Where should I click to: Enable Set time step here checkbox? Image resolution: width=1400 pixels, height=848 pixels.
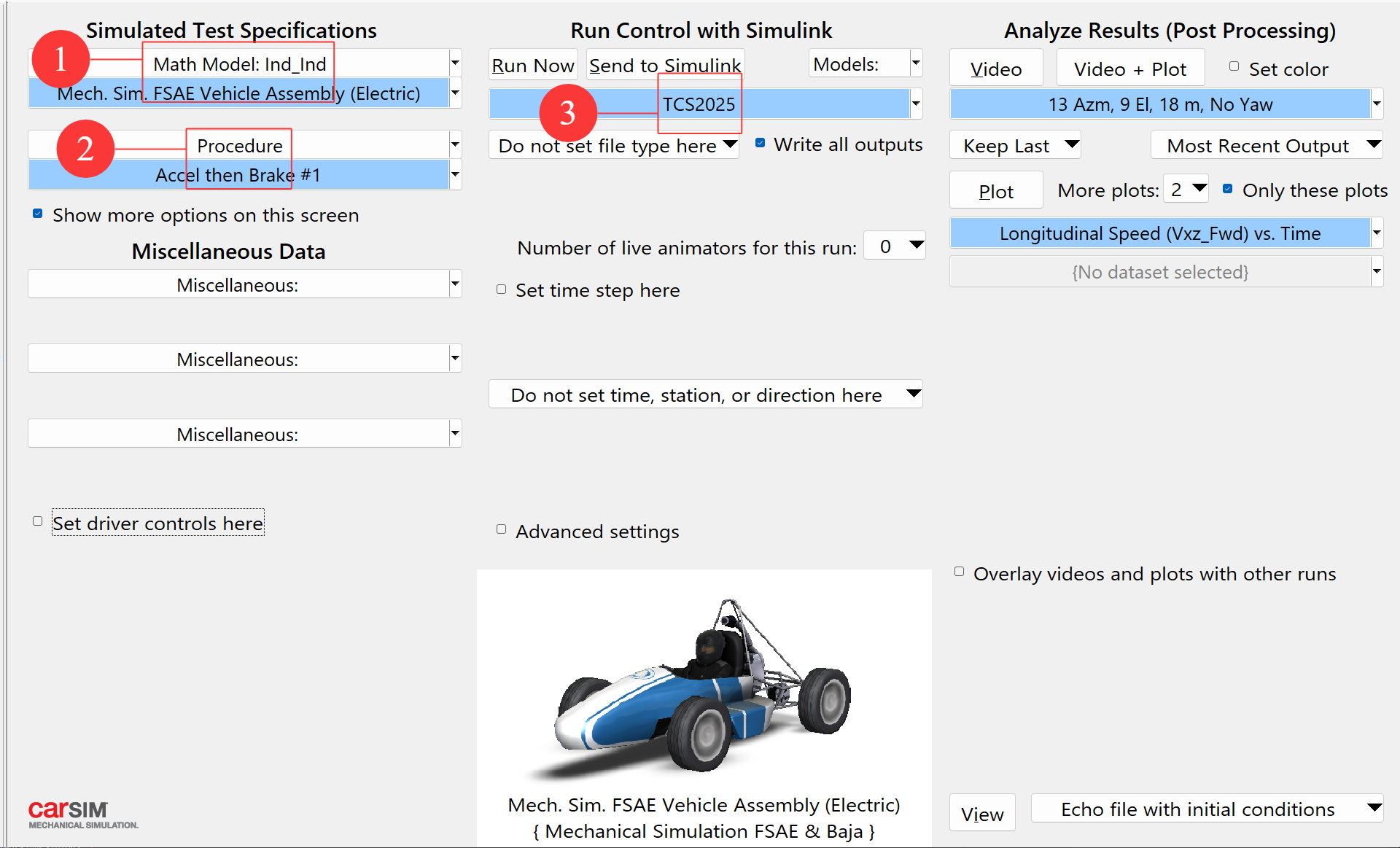pos(502,289)
